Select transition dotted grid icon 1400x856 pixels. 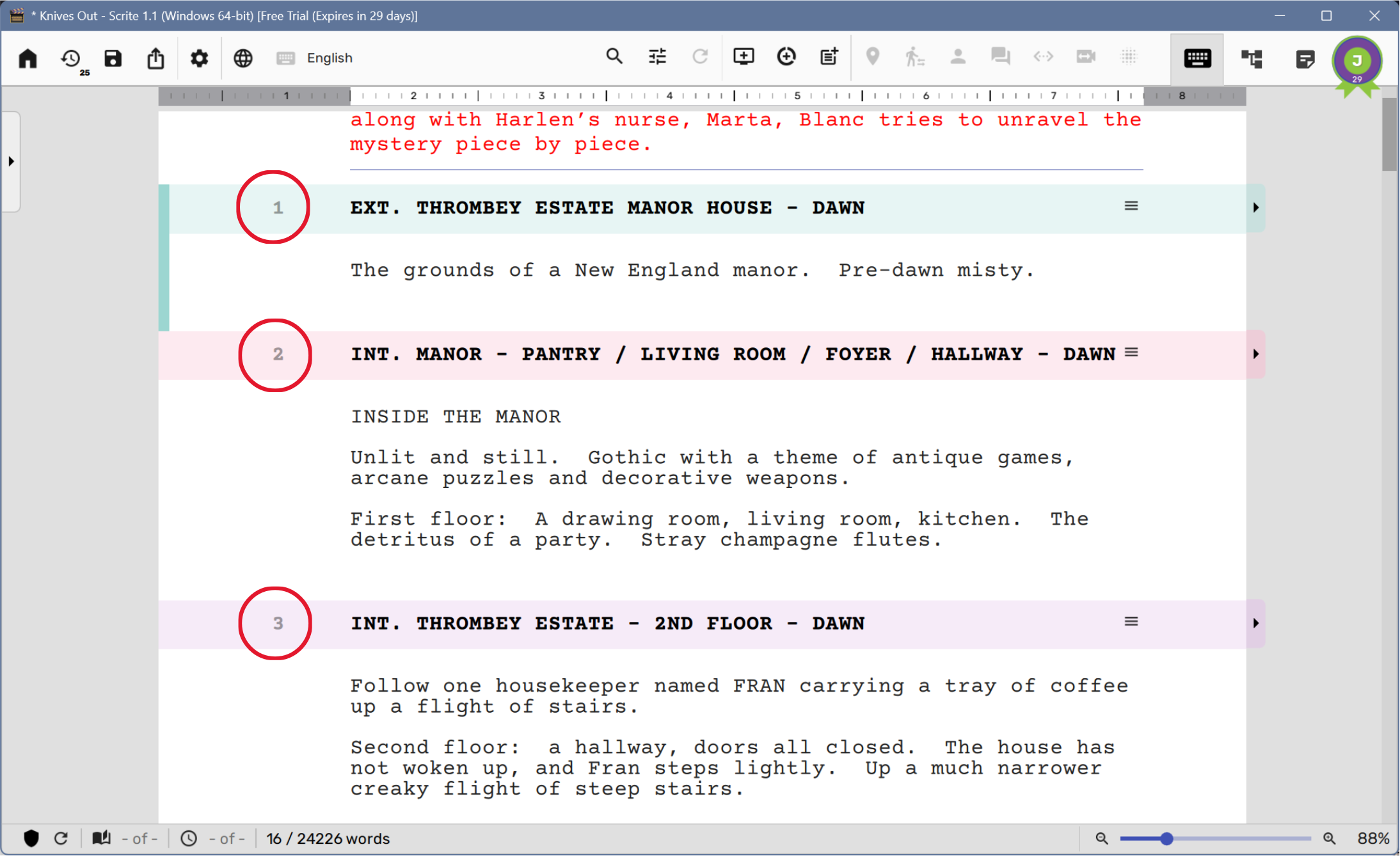click(x=1129, y=57)
